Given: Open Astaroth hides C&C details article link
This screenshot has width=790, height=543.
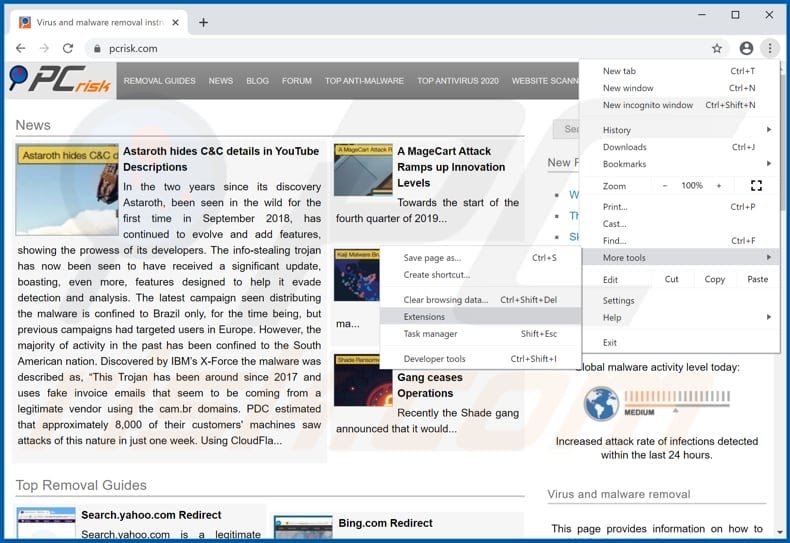Looking at the screenshot, I should tap(221, 159).
